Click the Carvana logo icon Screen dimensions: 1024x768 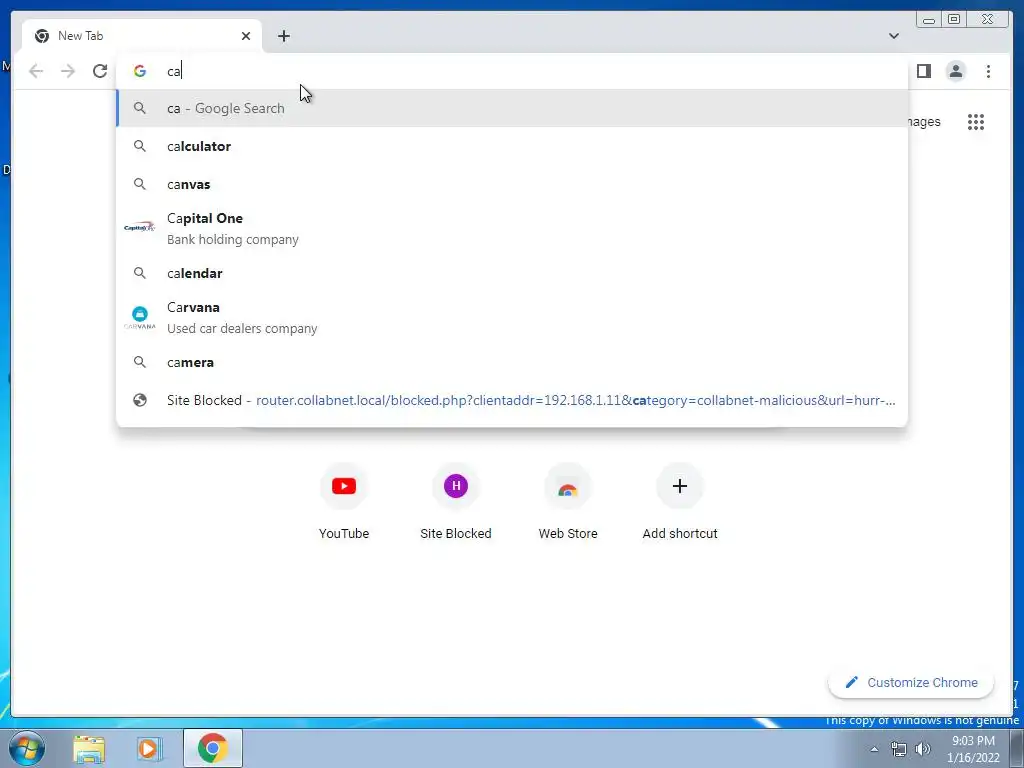point(140,317)
